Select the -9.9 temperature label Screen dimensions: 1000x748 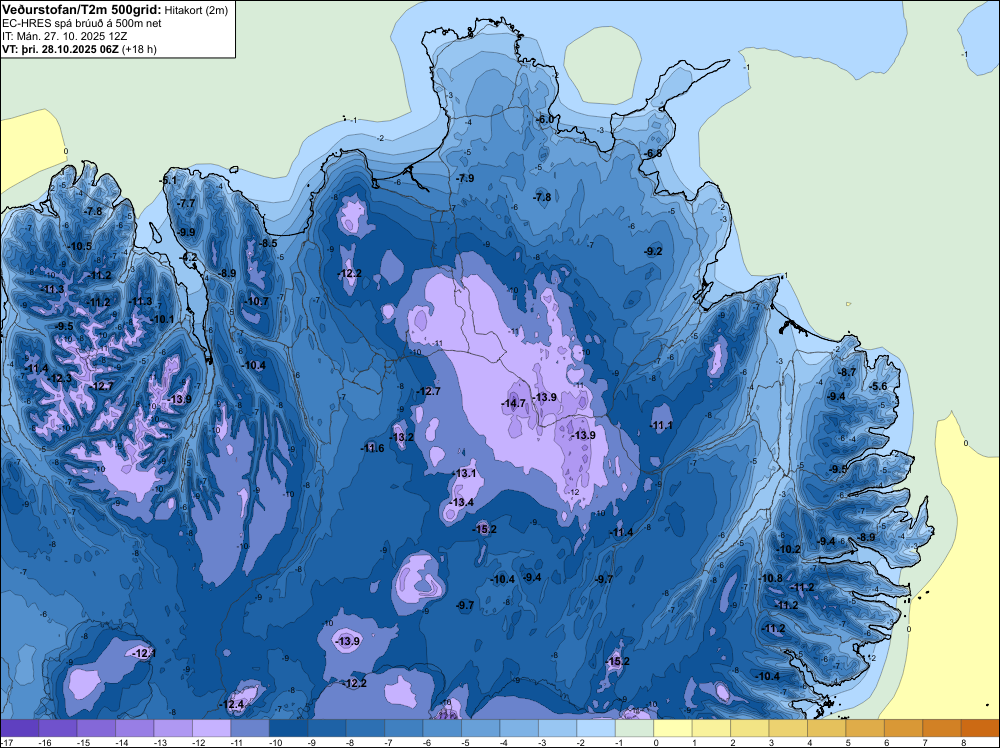[186, 232]
